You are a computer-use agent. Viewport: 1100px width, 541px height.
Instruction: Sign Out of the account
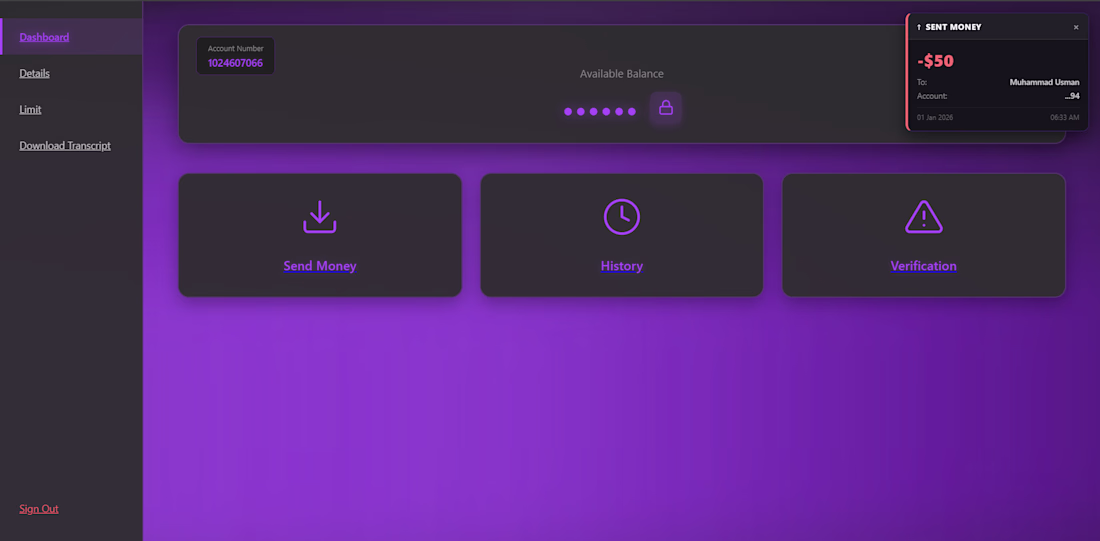click(x=39, y=509)
